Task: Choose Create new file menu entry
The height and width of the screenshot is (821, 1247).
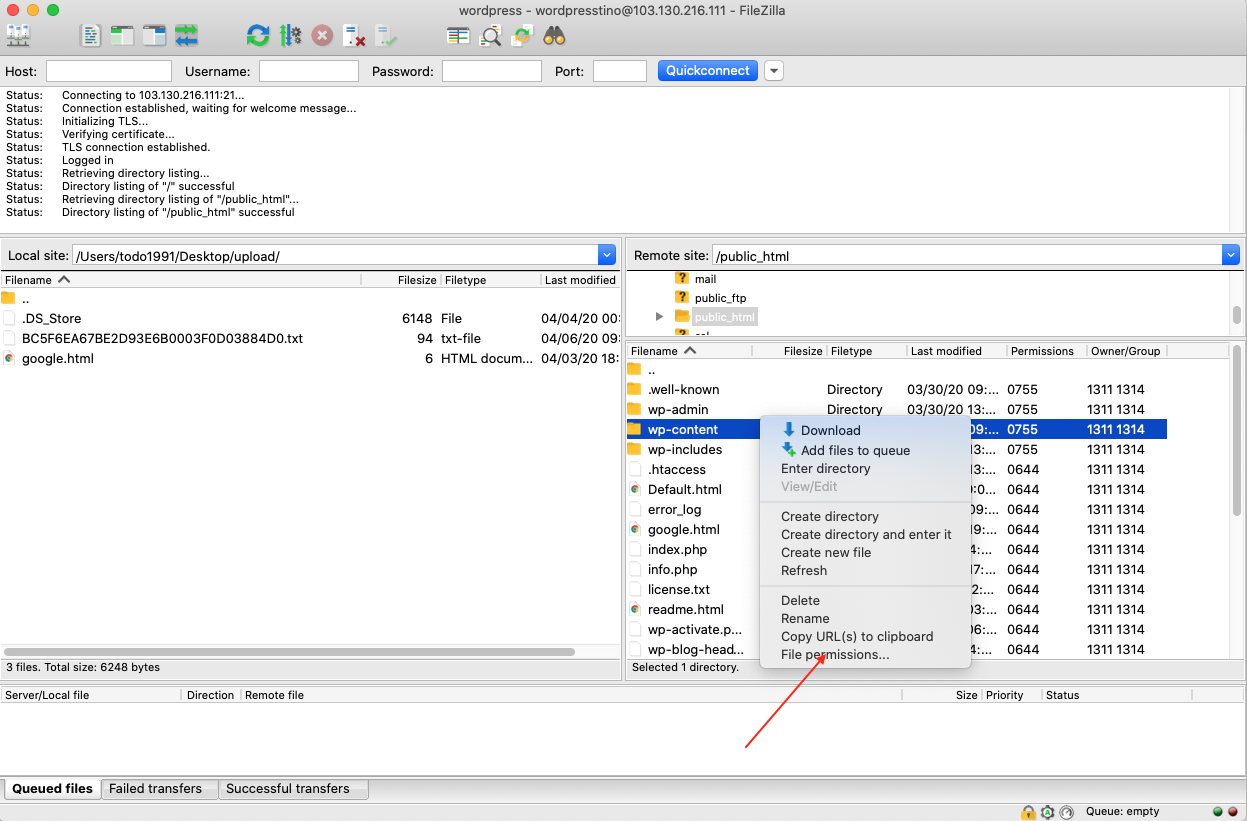Action: pyautogui.click(x=826, y=552)
